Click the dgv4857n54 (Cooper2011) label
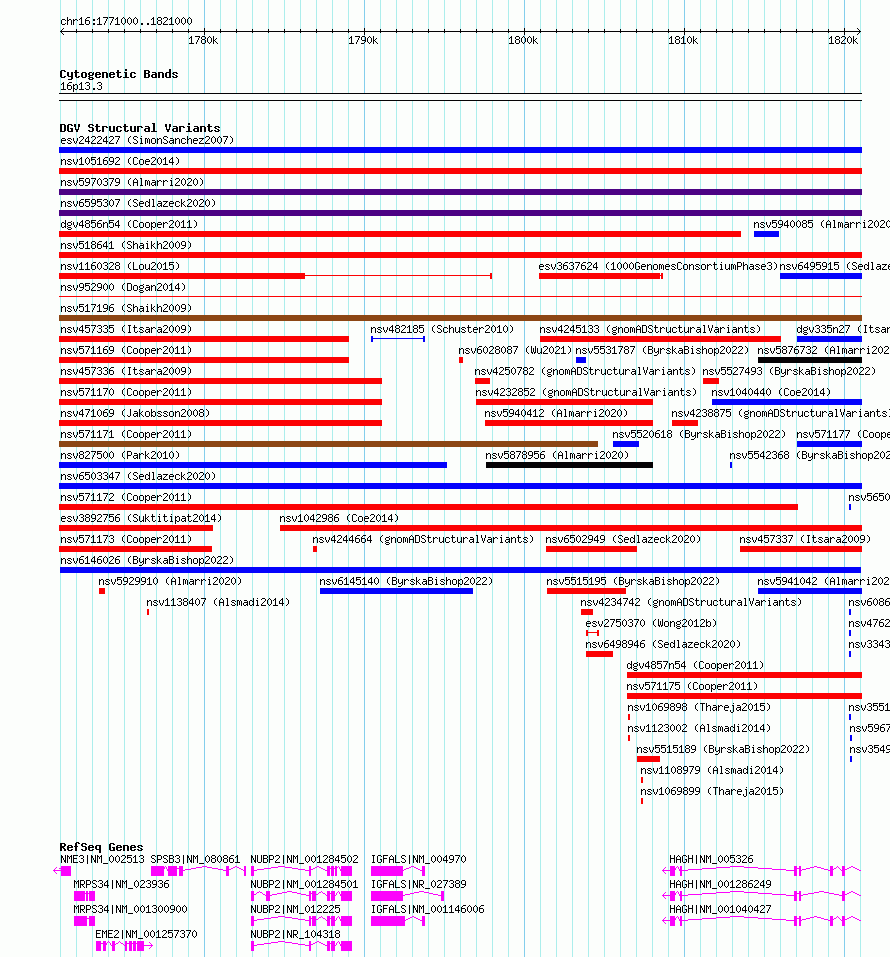Image resolution: width=890 pixels, height=957 pixels. pos(695,665)
